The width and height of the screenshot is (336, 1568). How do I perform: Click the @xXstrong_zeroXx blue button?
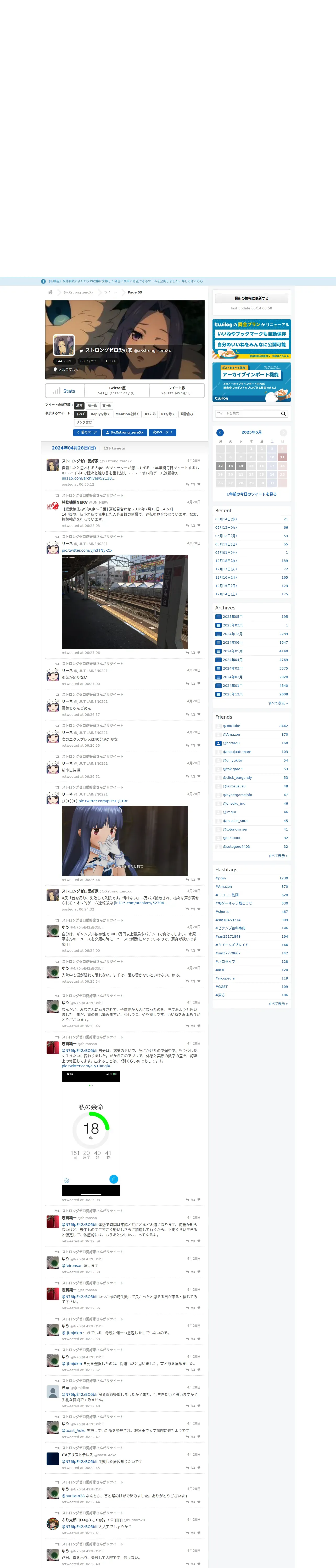coord(125,433)
